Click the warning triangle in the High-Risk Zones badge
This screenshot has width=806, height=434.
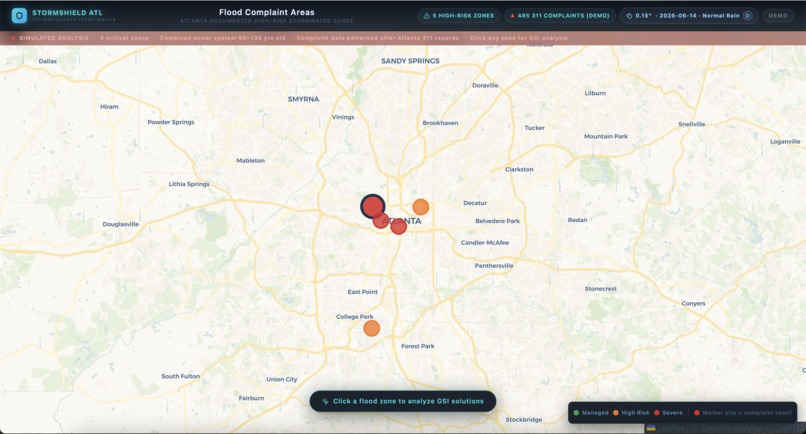pos(427,16)
